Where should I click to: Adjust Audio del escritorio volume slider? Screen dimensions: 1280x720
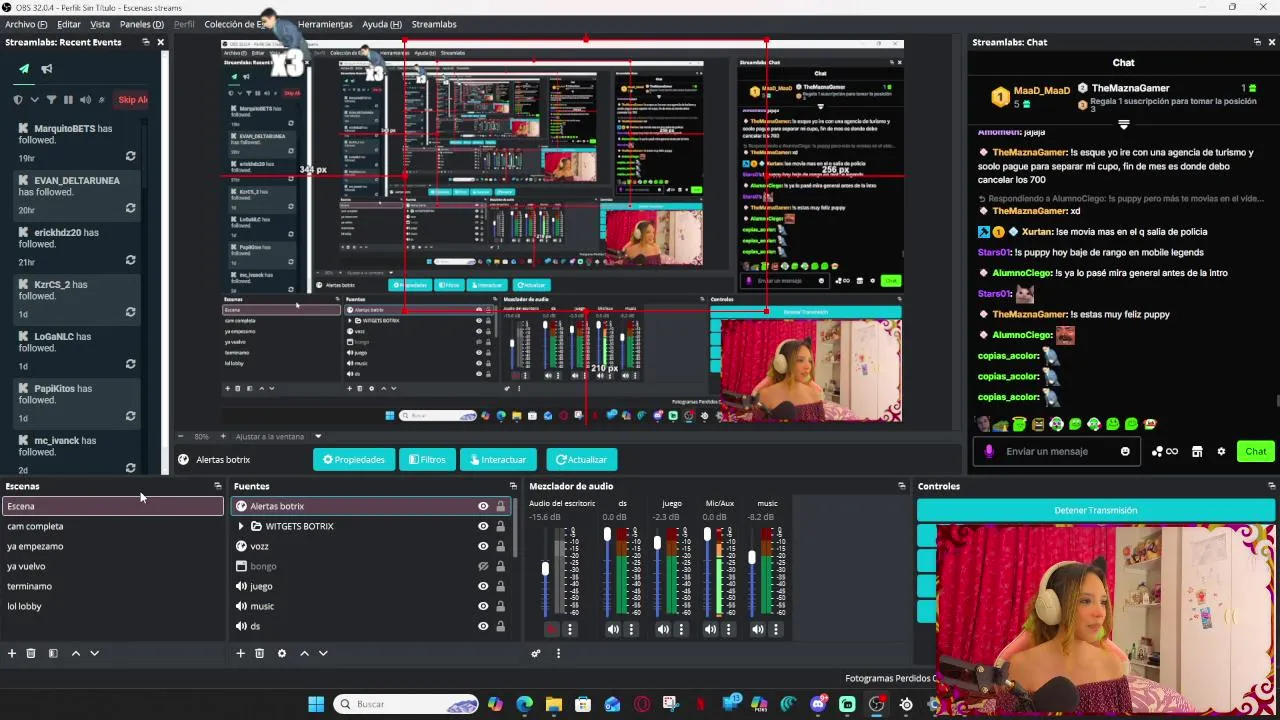(545, 570)
